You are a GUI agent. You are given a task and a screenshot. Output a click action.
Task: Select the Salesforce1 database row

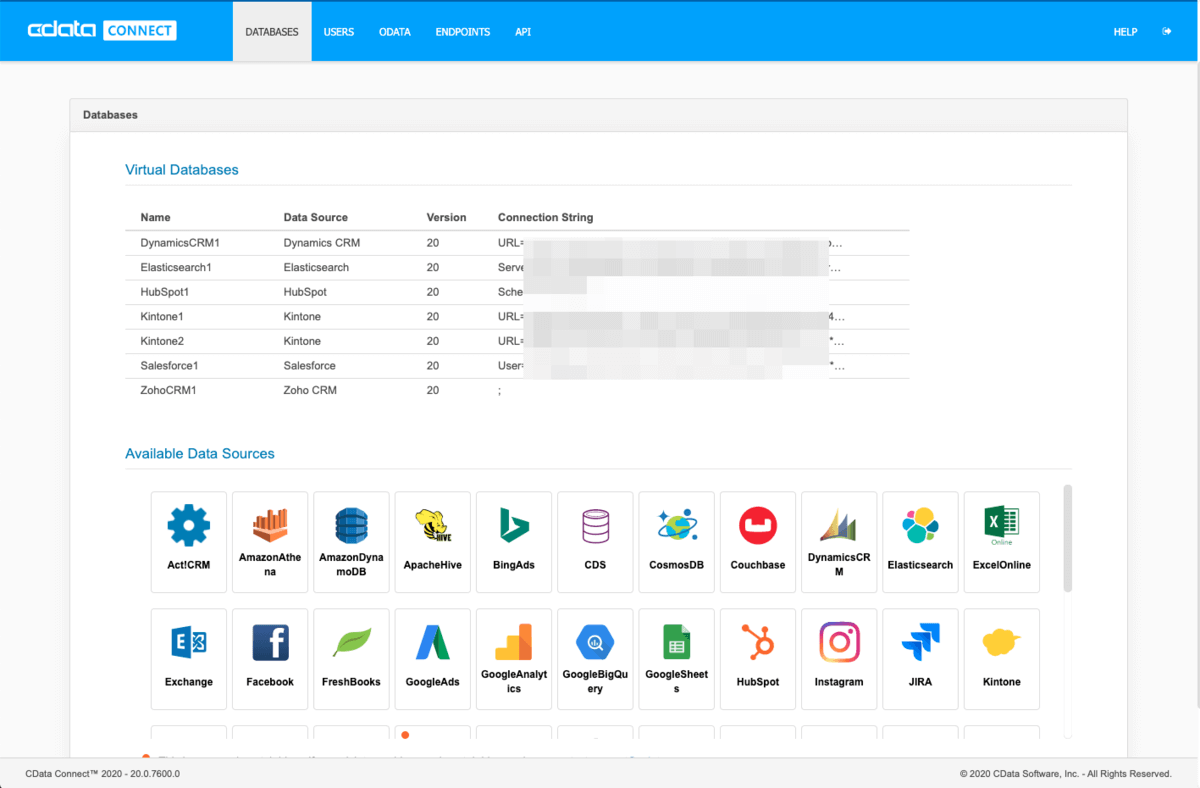coord(517,366)
